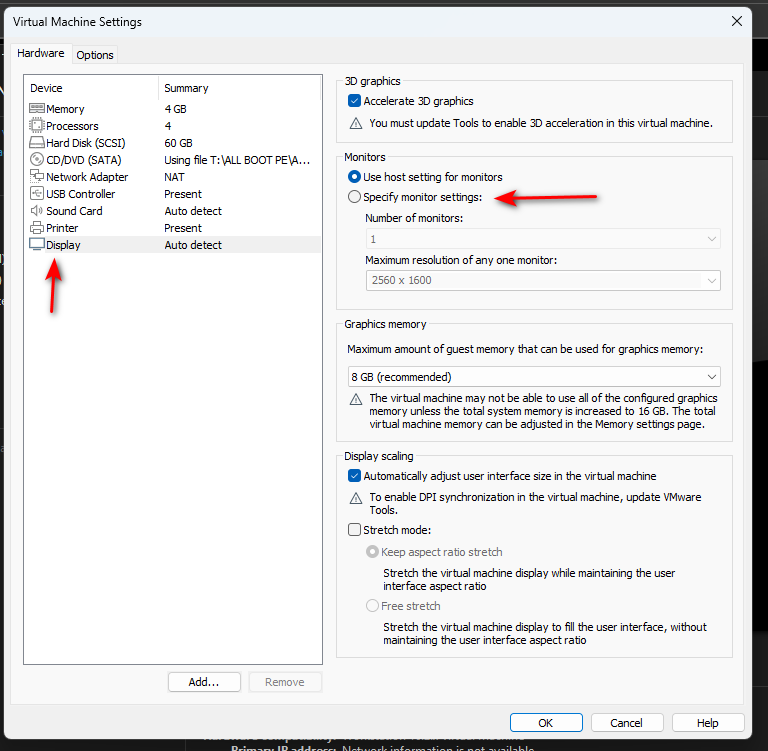Click the '60 GB' hard disk summary
Image resolution: width=768 pixels, height=751 pixels.
pyautogui.click(x=179, y=143)
